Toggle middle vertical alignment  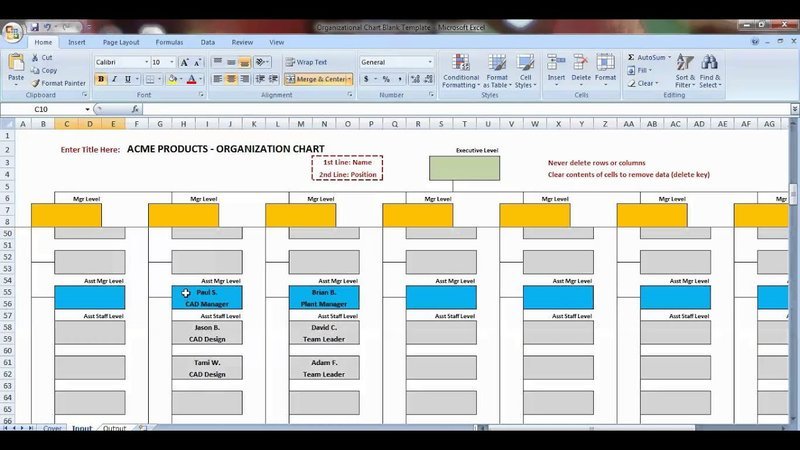(x=231, y=62)
